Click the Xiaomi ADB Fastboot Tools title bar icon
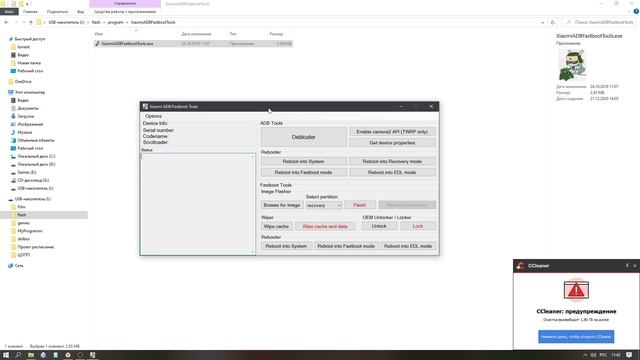The image size is (640, 360). point(145,107)
